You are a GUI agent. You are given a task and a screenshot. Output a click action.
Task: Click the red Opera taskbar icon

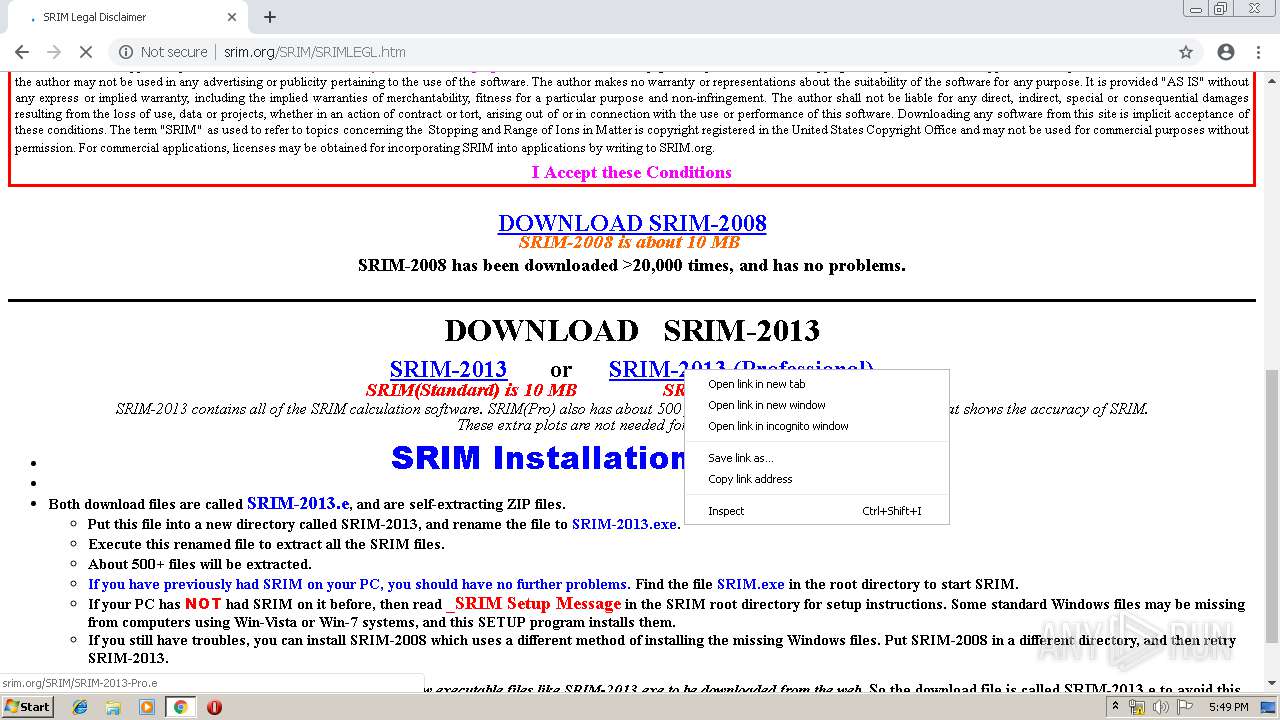214,707
